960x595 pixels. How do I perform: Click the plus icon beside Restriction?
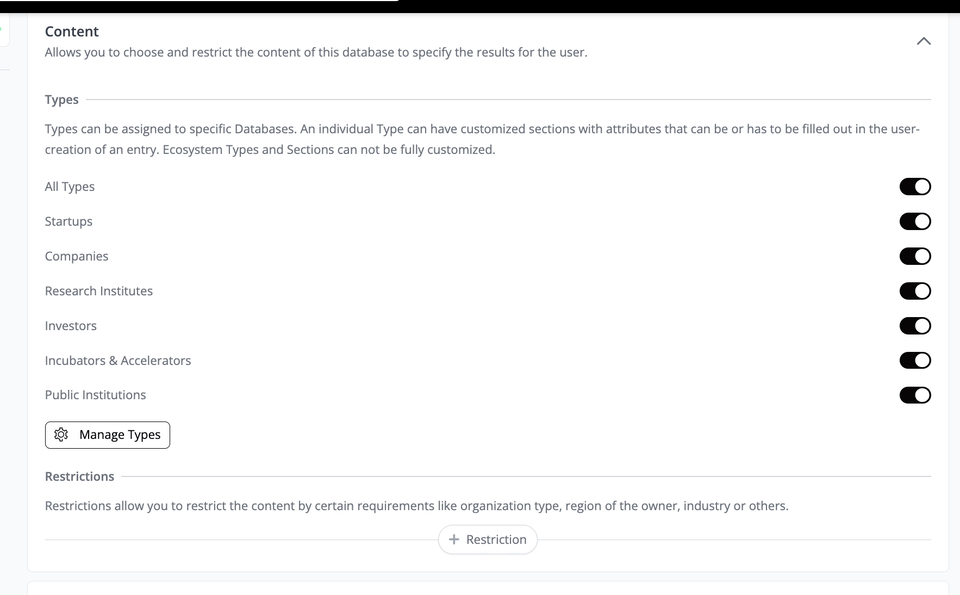(454, 540)
